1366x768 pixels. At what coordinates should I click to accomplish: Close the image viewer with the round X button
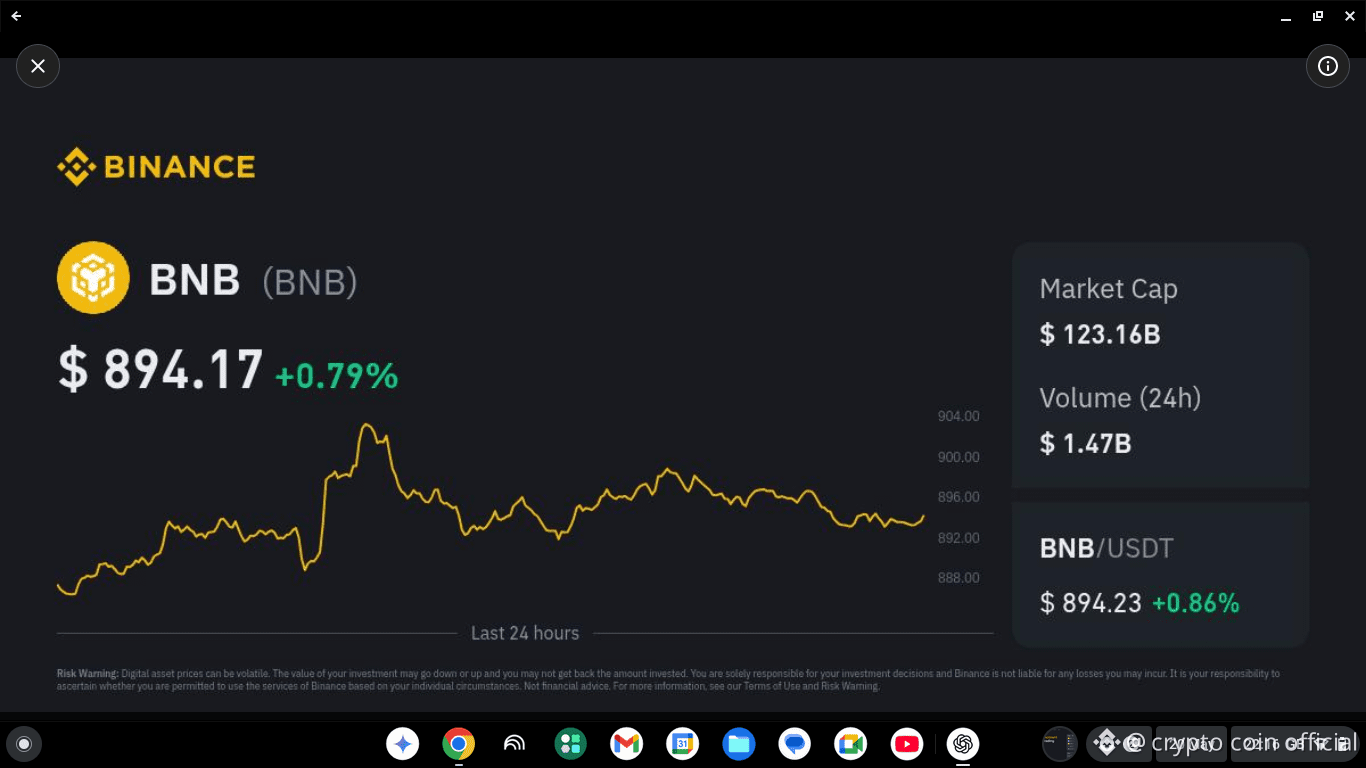[38, 66]
